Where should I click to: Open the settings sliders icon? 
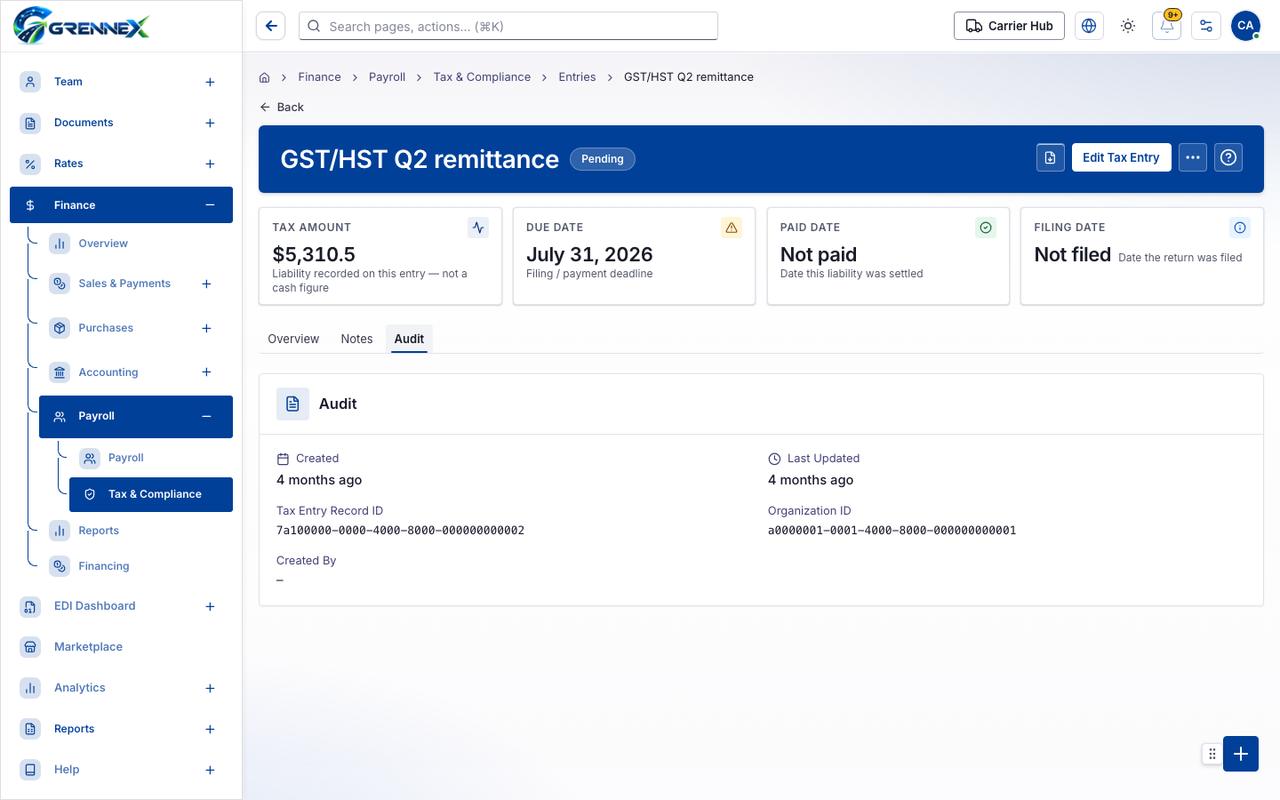pos(1206,26)
